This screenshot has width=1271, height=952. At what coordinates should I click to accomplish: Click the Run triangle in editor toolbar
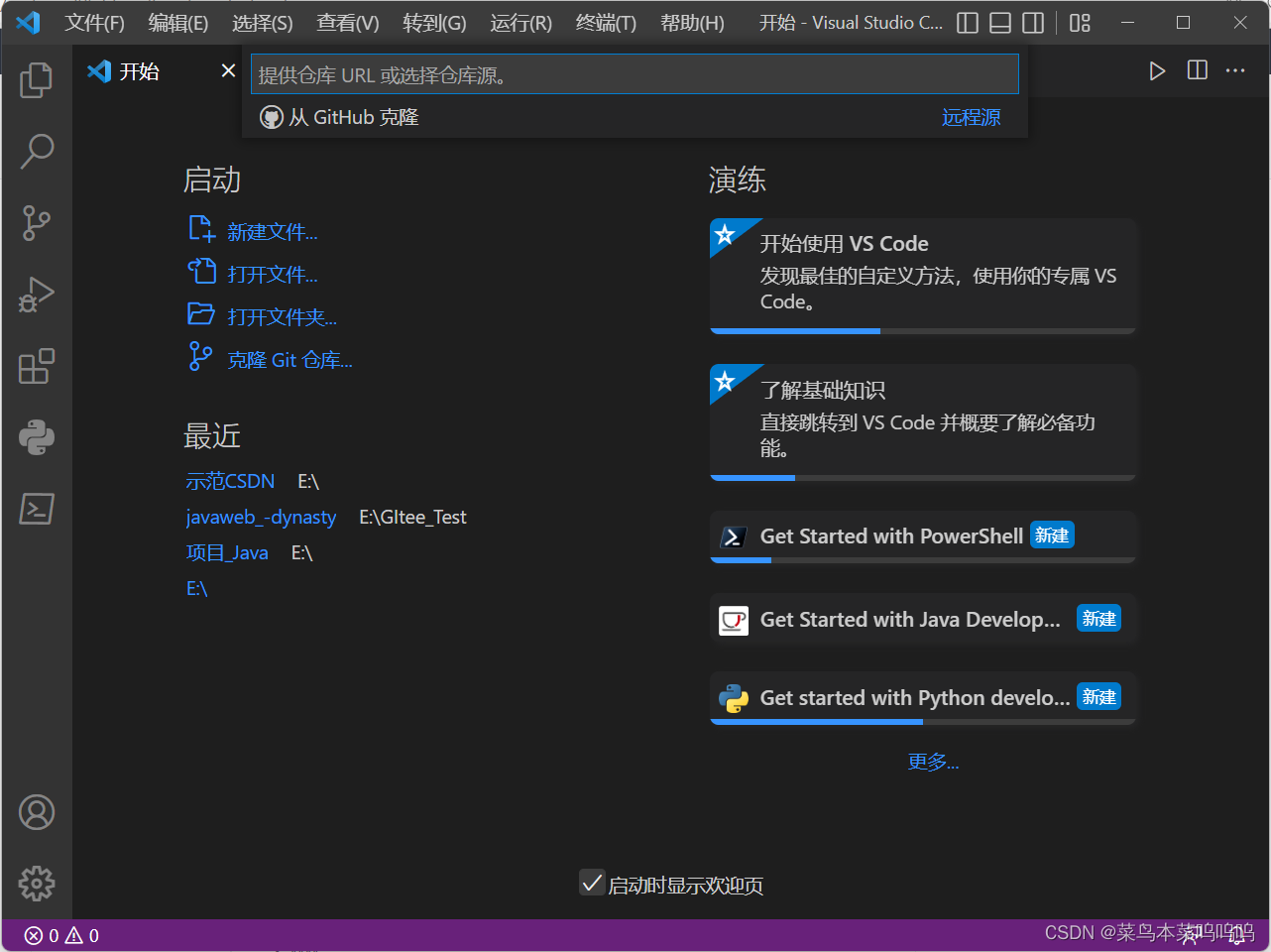(x=1157, y=70)
